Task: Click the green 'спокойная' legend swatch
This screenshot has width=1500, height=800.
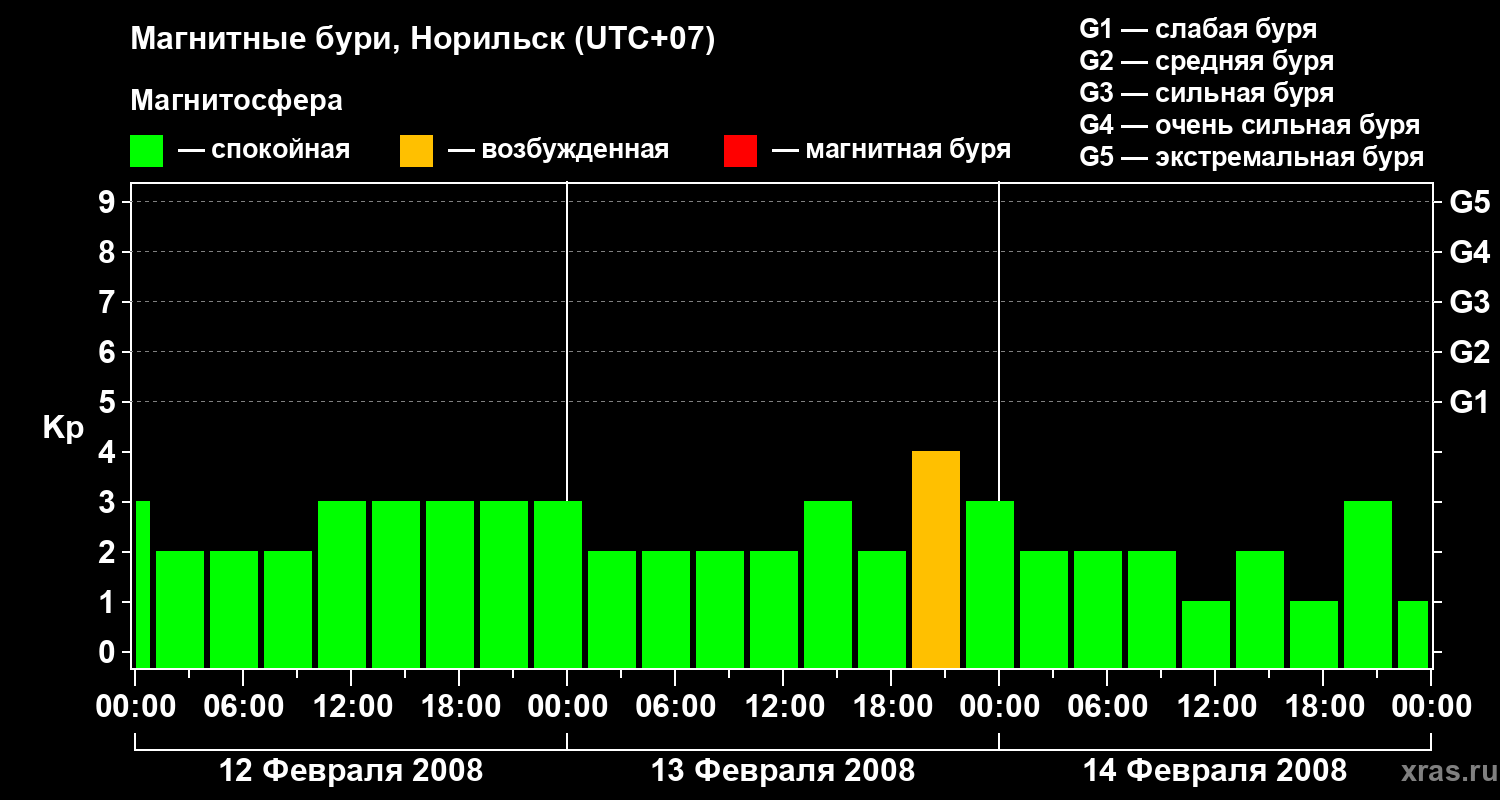Action: click(147, 151)
